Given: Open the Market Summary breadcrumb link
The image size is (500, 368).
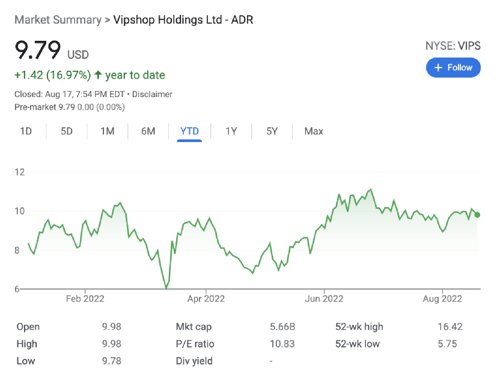Looking at the screenshot, I should click(x=58, y=20).
